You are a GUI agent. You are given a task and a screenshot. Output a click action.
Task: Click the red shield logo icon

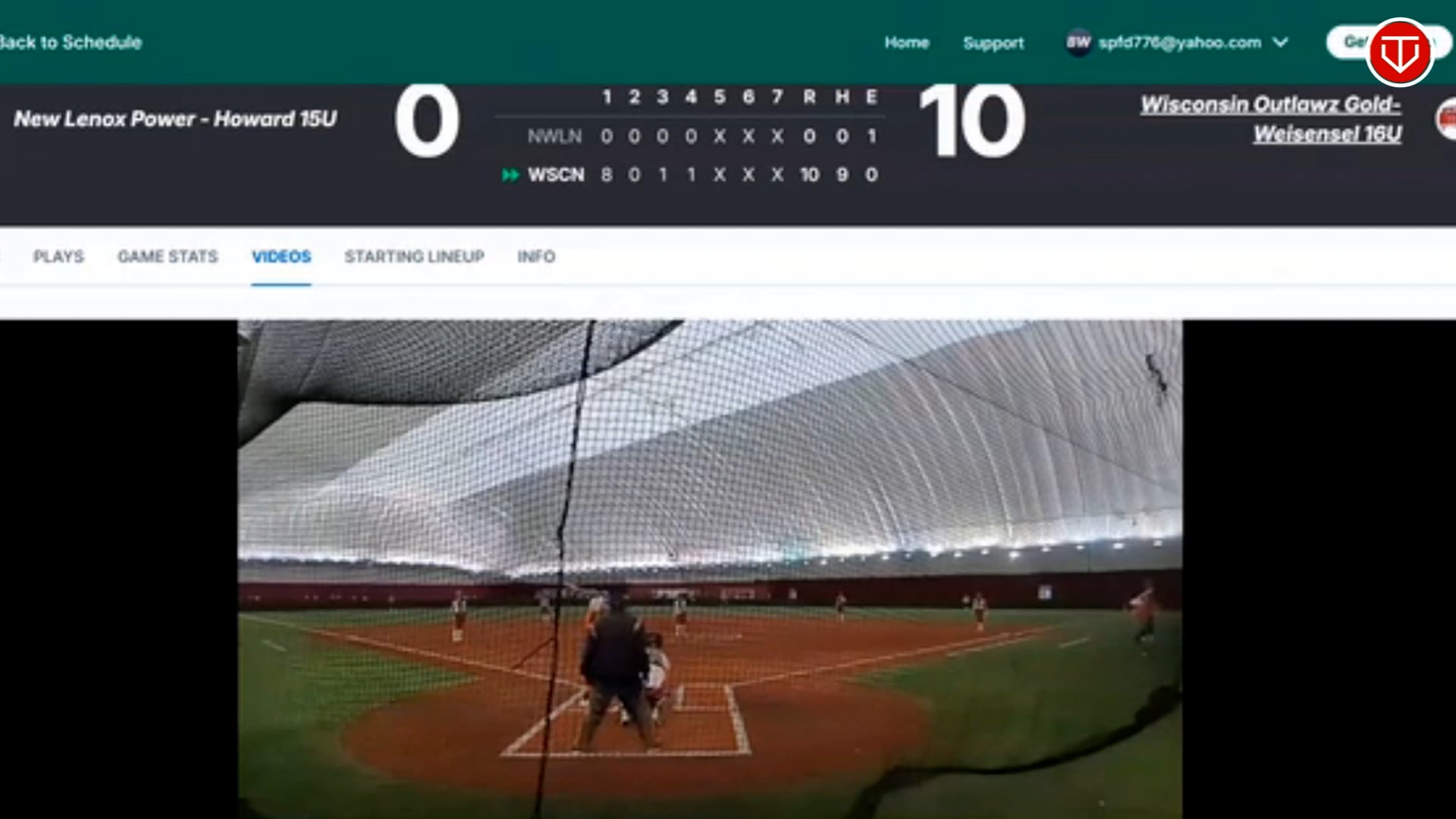coord(1399,52)
